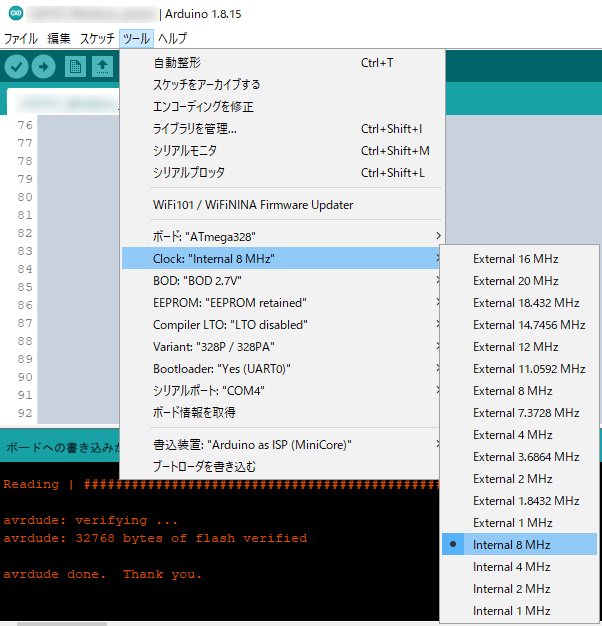Expand Compiler LTO: "LTO disabled" submenu

(x=281, y=325)
